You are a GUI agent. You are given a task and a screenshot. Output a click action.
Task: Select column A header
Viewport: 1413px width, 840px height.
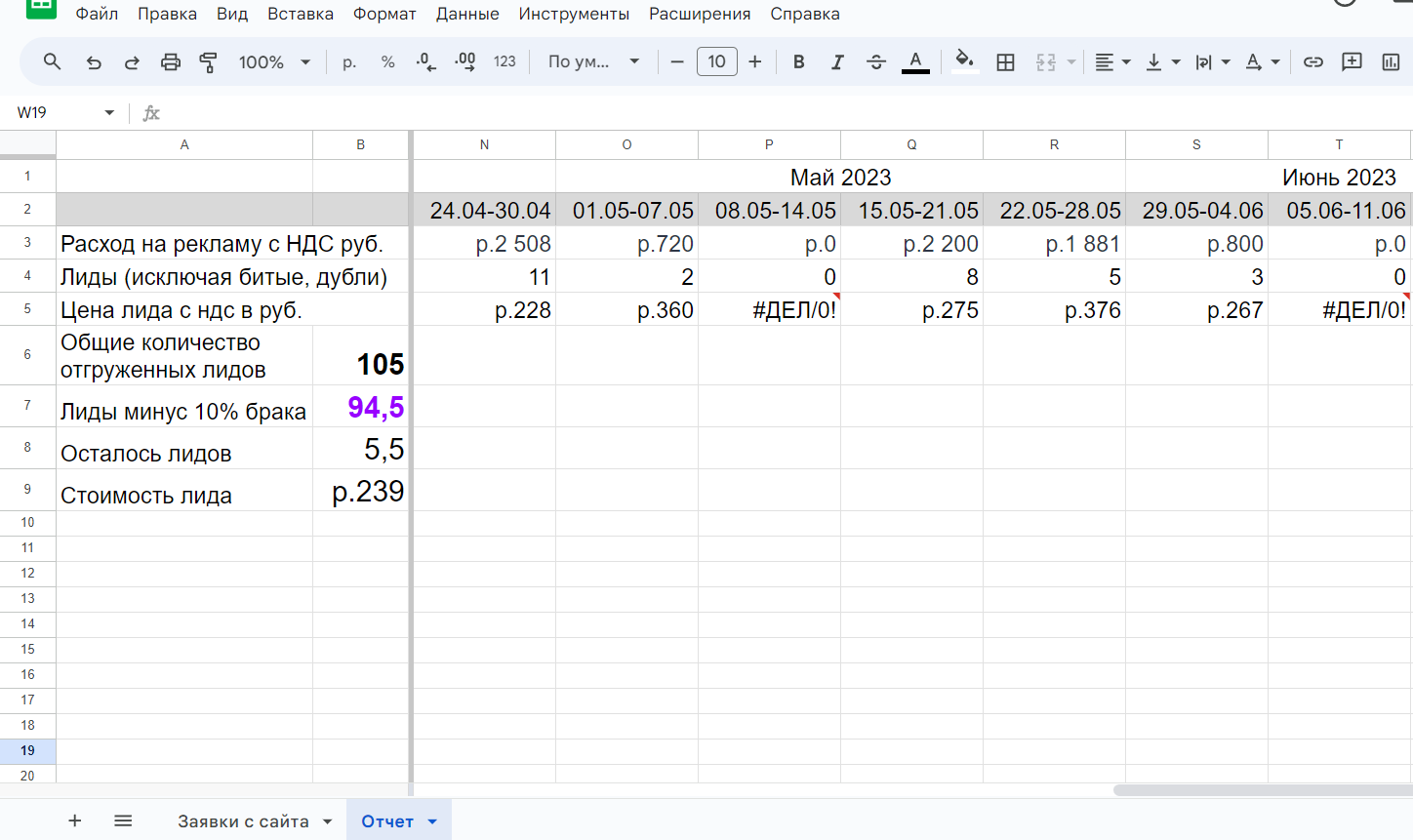tap(184, 144)
